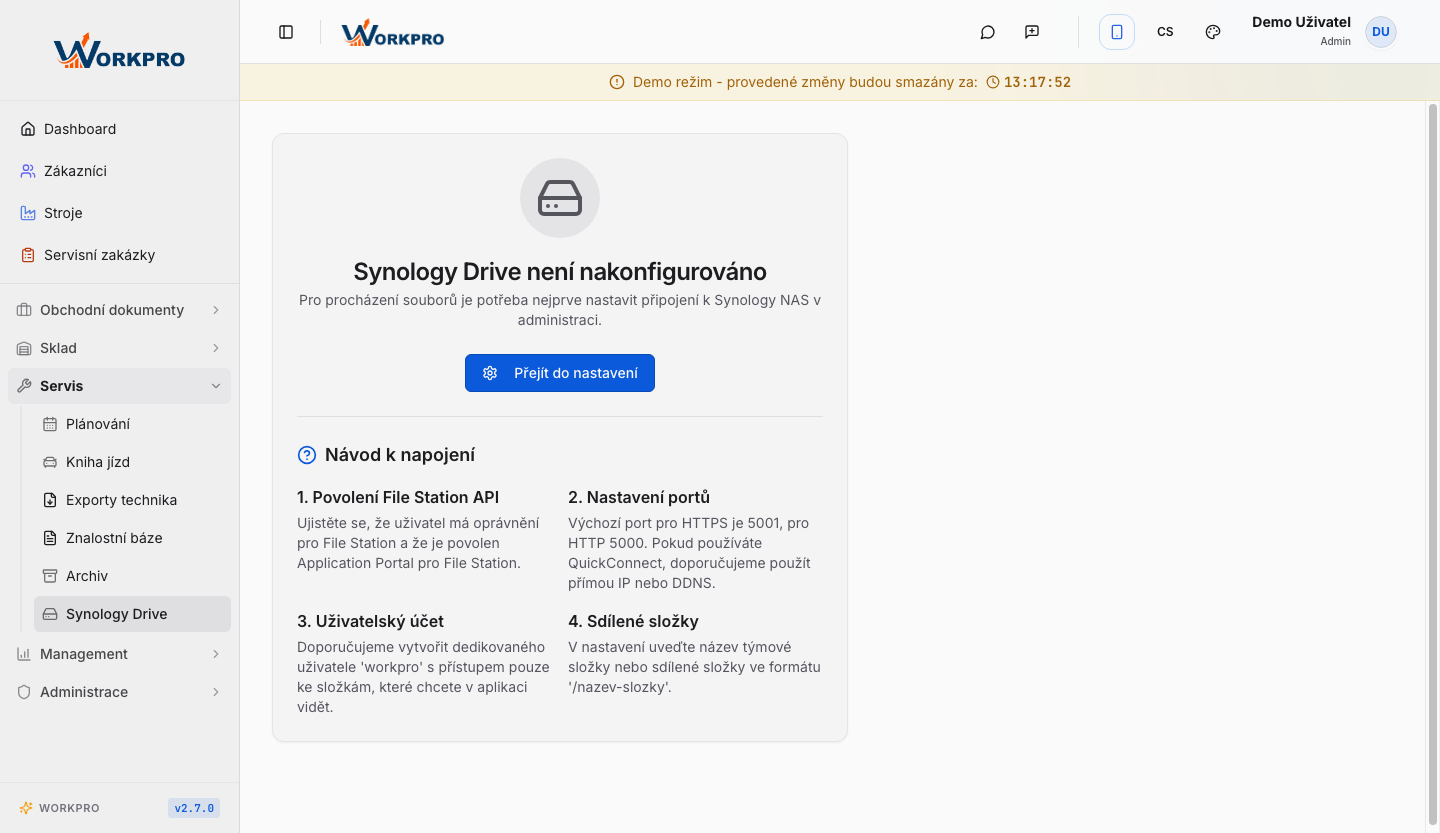Open the chat bubble icon in header
This screenshot has width=1440, height=833.
pos(988,32)
